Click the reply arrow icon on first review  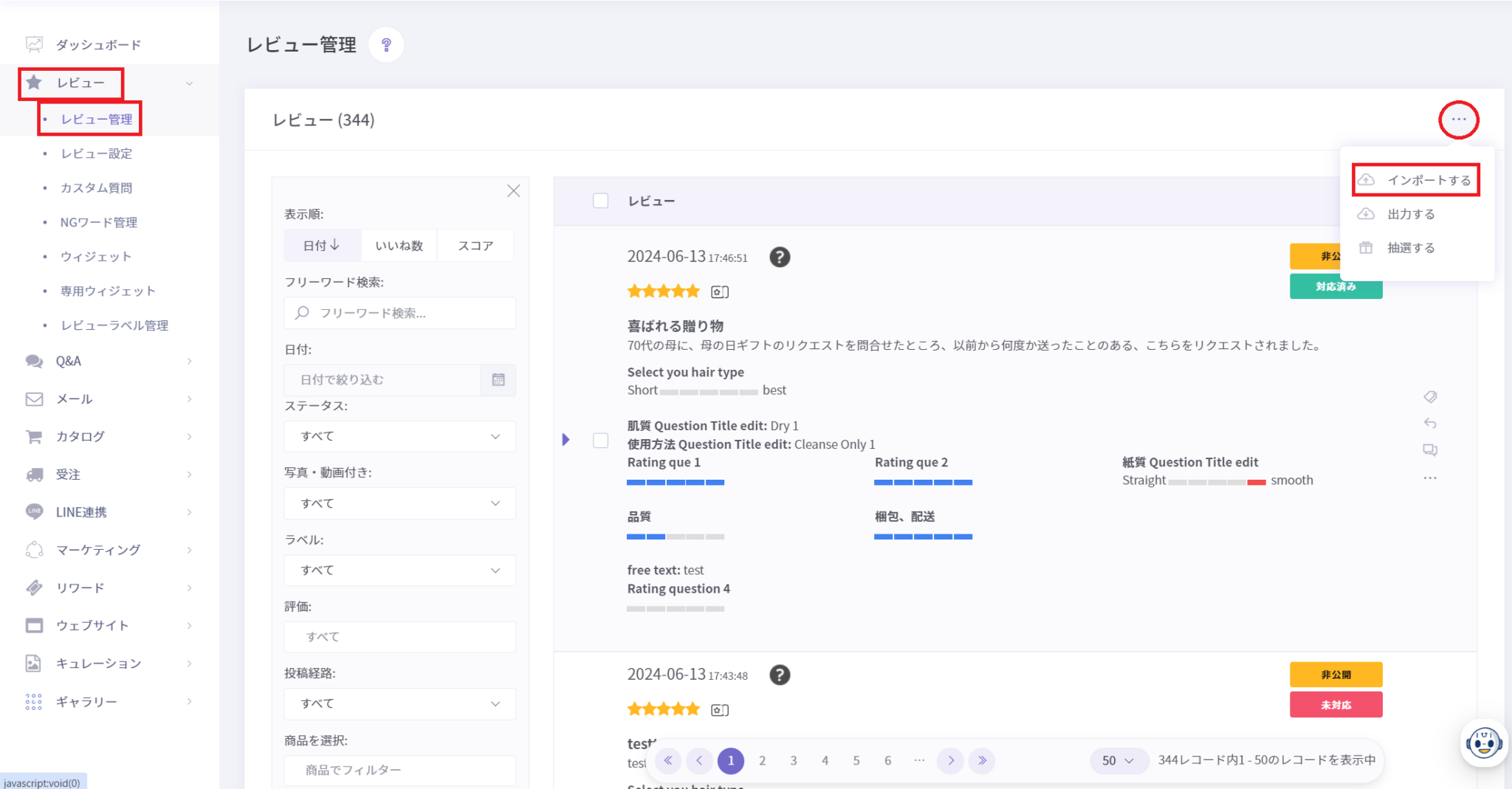tap(1430, 424)
